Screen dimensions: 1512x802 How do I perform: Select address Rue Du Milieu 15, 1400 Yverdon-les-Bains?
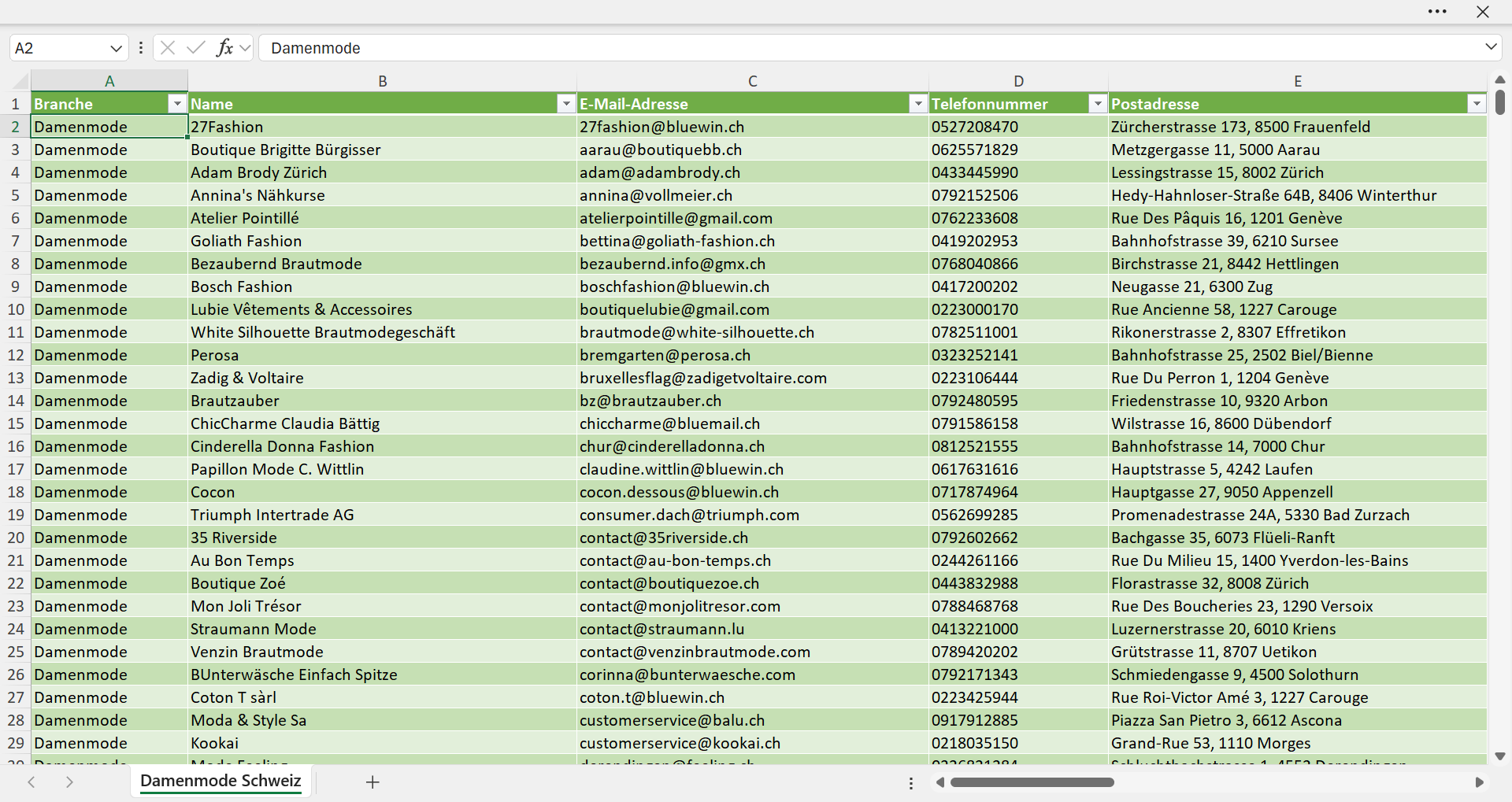click(1298, 560)
